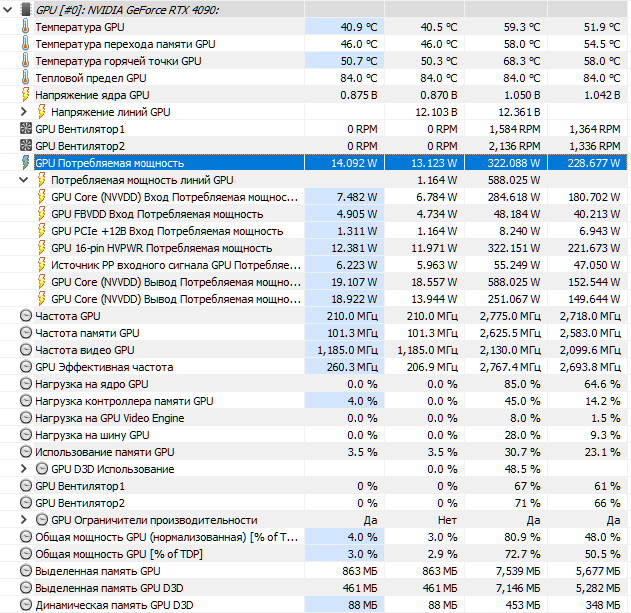
Task: Collapse the Потребляемая мощность линий GPU subtree
Action: point(24,180)
